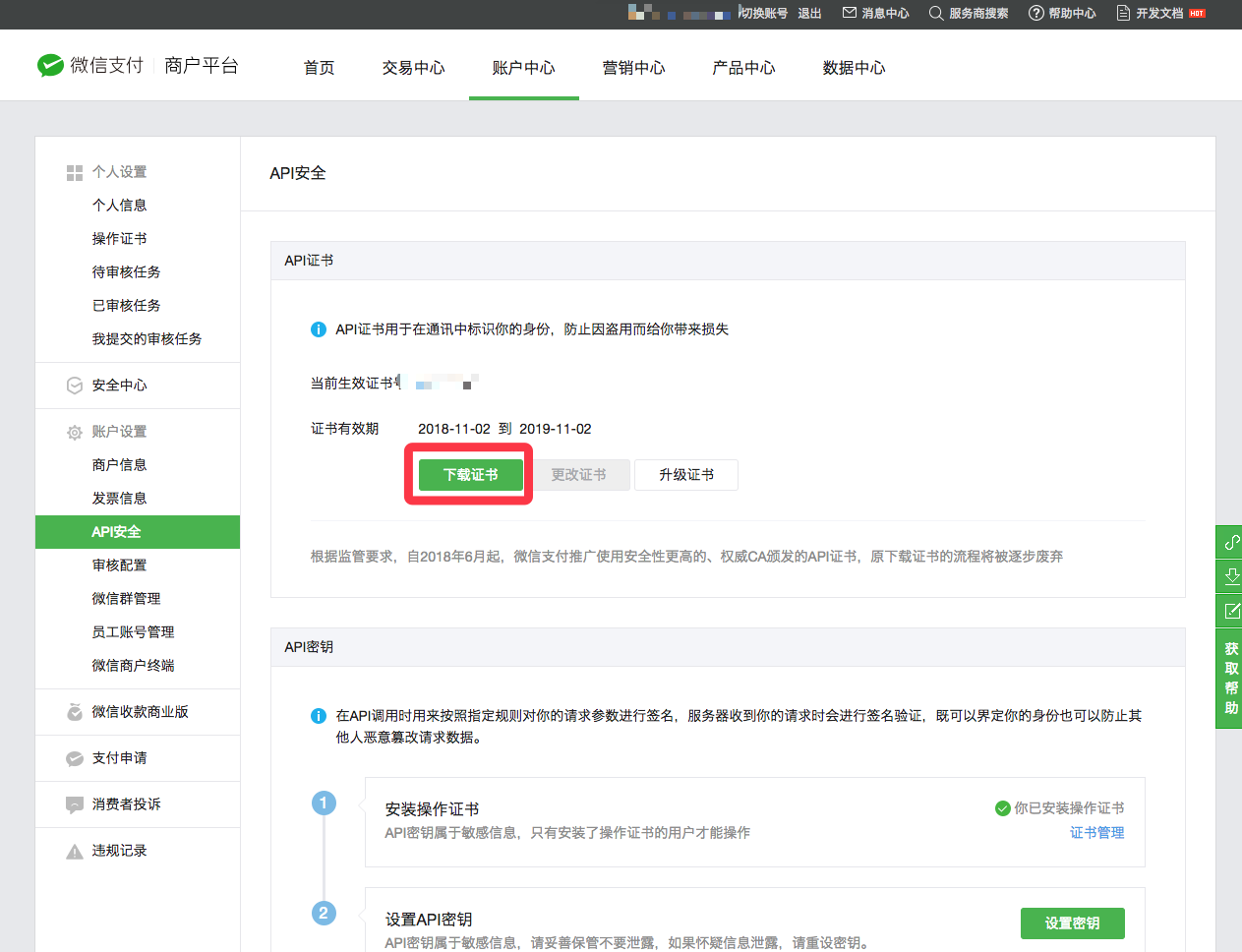Click the download icon on right floating bar

point(1231,575)
